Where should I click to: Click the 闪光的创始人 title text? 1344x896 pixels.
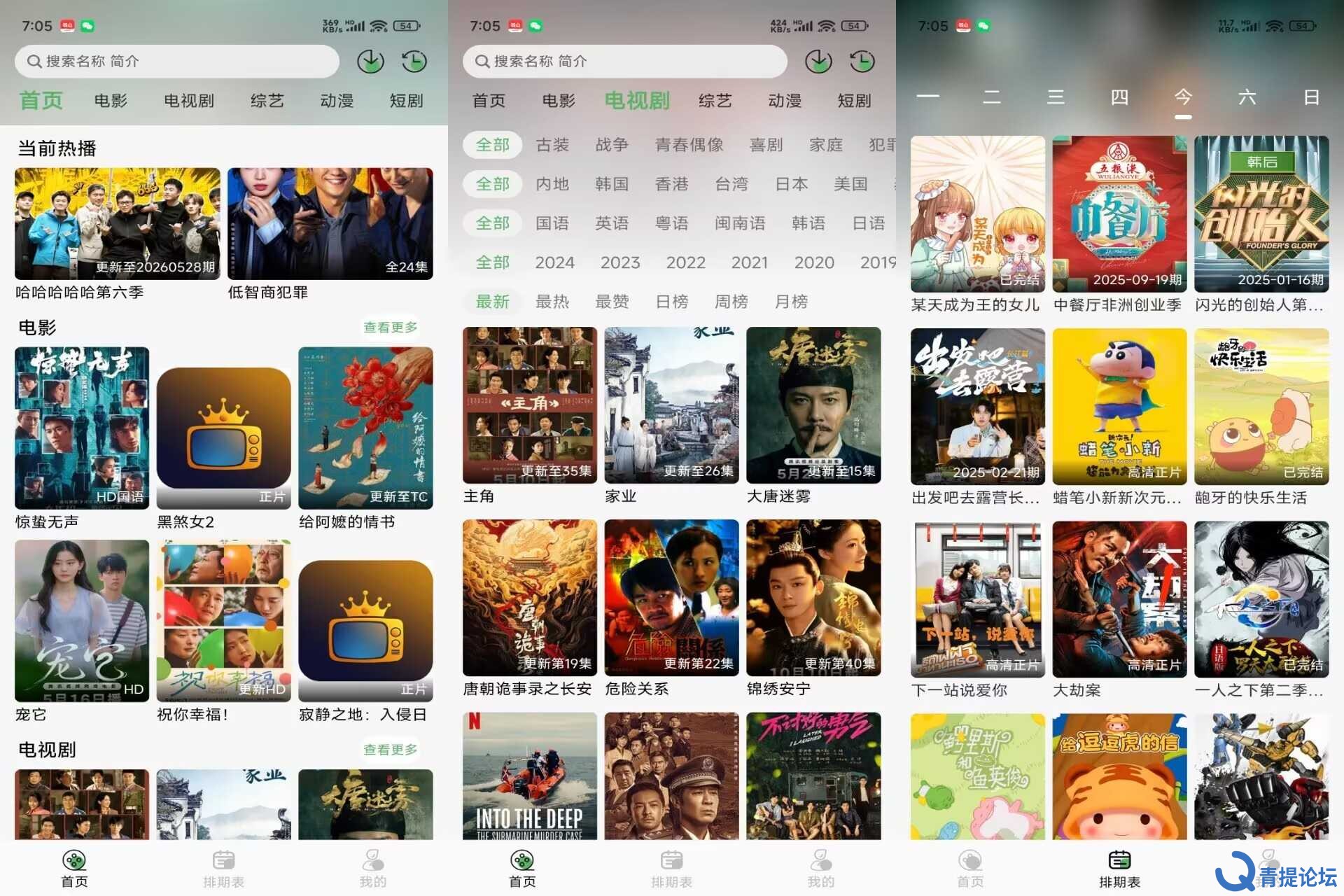tap(1259, 305)
